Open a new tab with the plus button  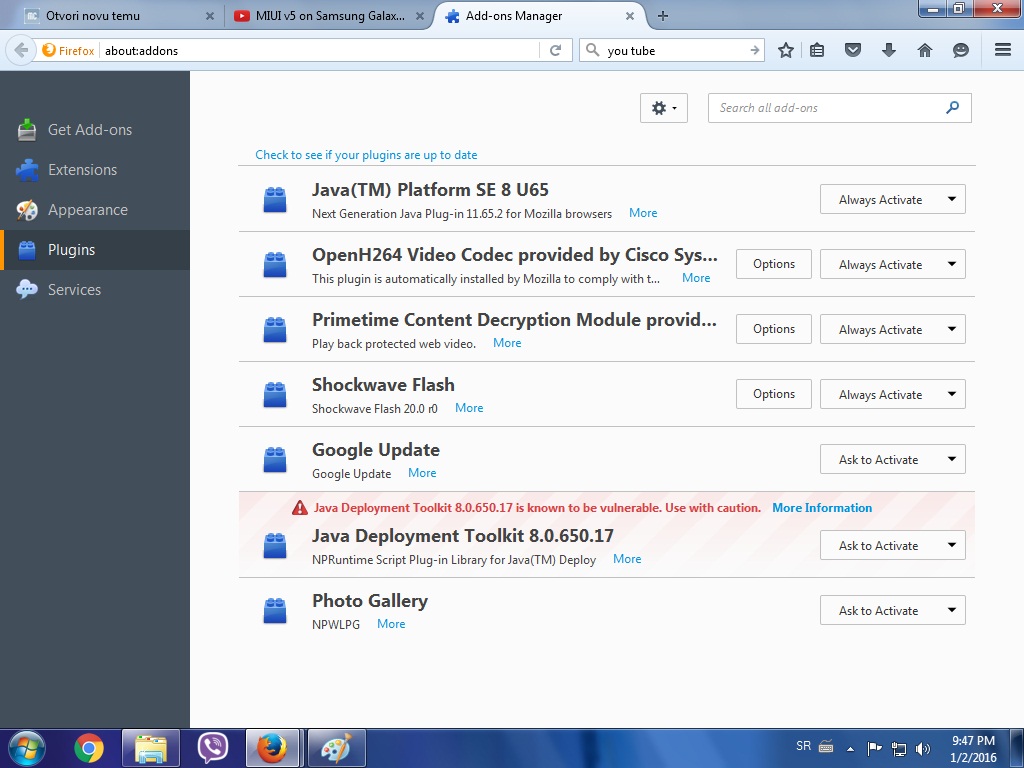pyautogui.click(x=663, y=16)
